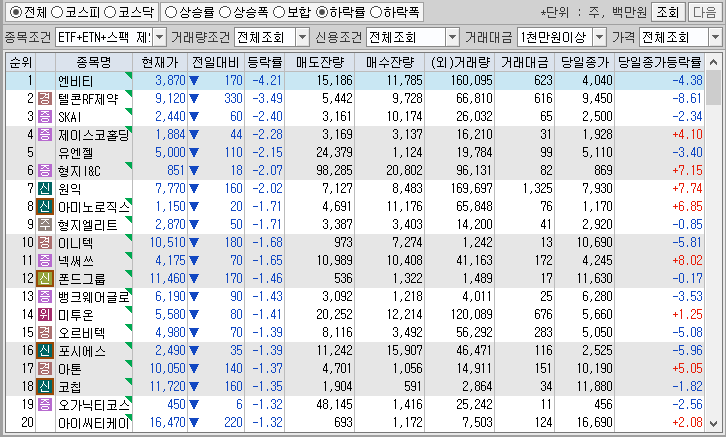The image size is (726, 437).
Task: Click the 주 badge icon for 형지엘리트
Action: click(x=45, y=225)
